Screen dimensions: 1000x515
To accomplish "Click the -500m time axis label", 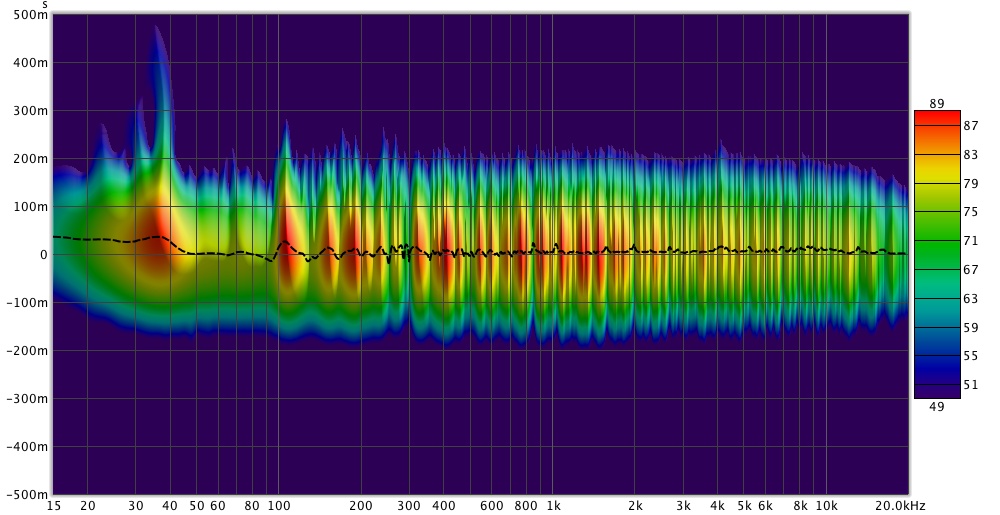I will tap(27, 495).
